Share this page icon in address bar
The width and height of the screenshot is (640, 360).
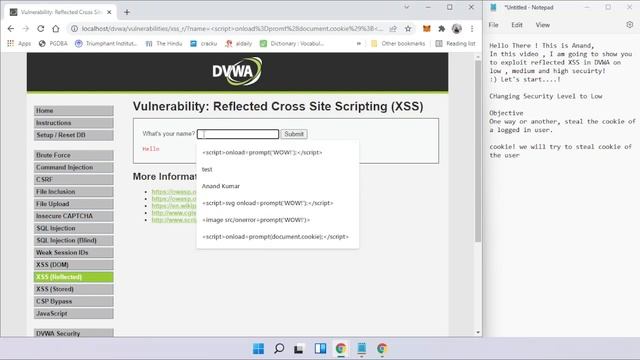393,29
